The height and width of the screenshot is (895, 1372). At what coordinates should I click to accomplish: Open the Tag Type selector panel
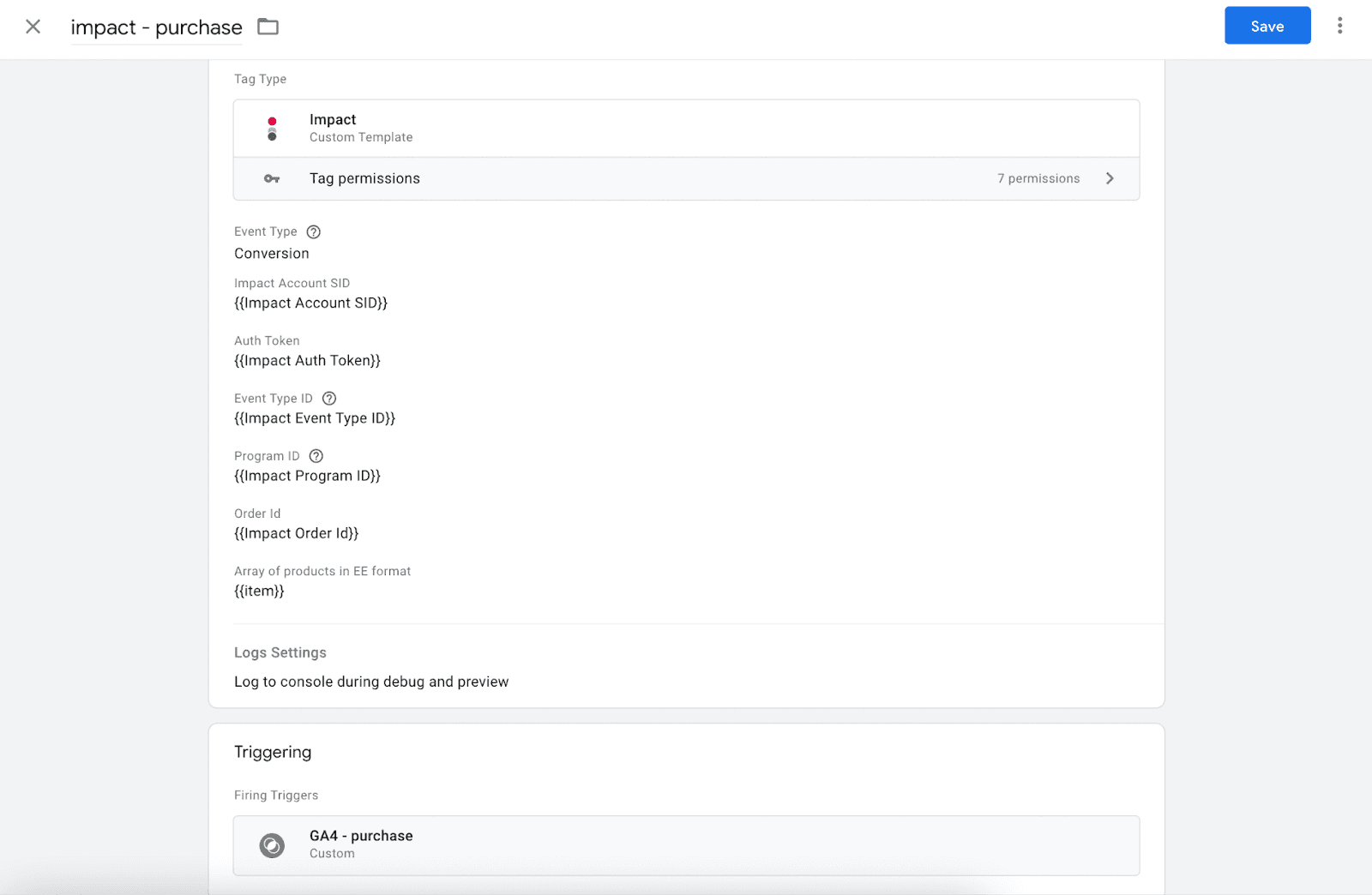click(x=686, y=127)
